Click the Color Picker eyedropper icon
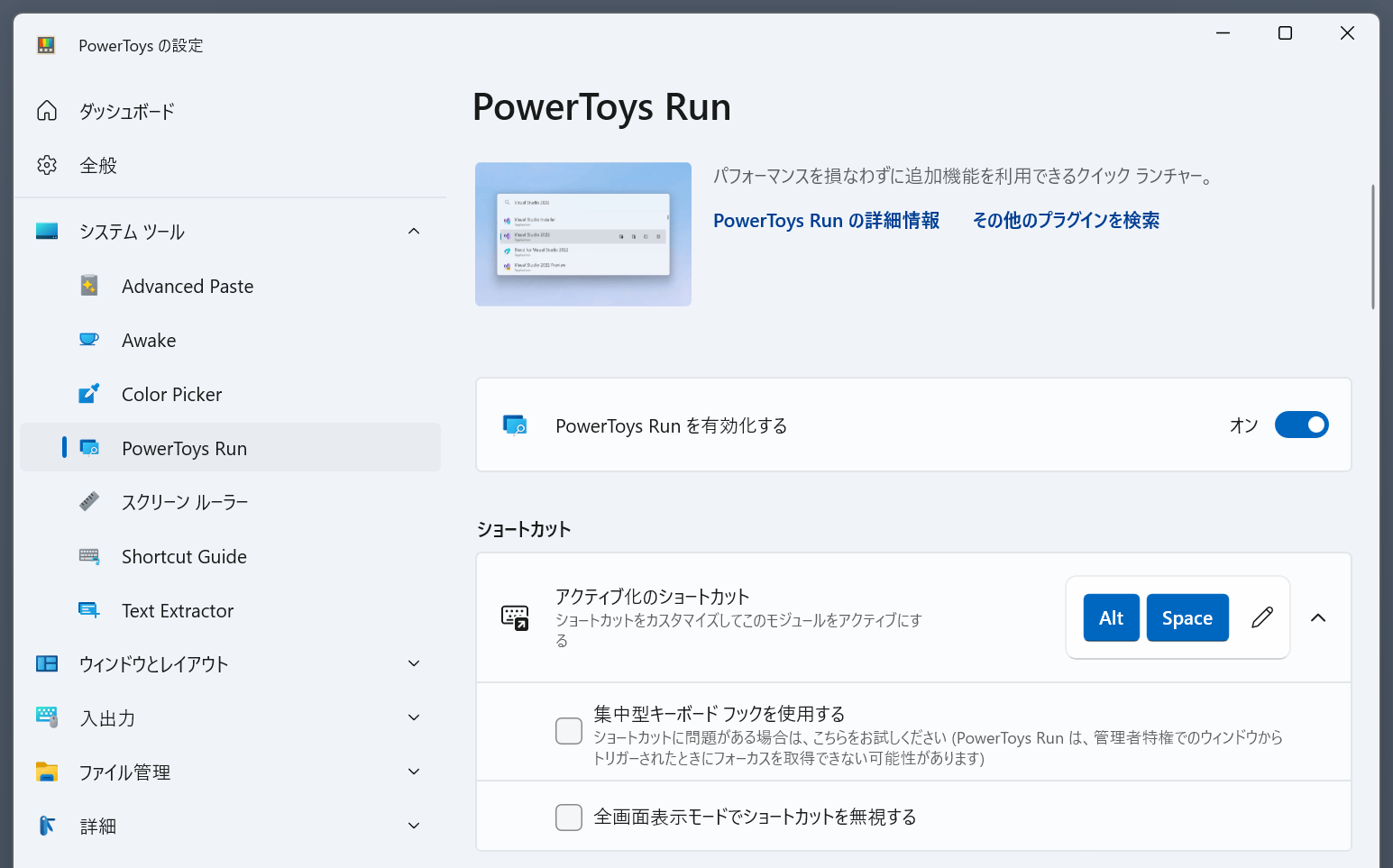This screenshot has width=1393, height=868. (89, 394)
